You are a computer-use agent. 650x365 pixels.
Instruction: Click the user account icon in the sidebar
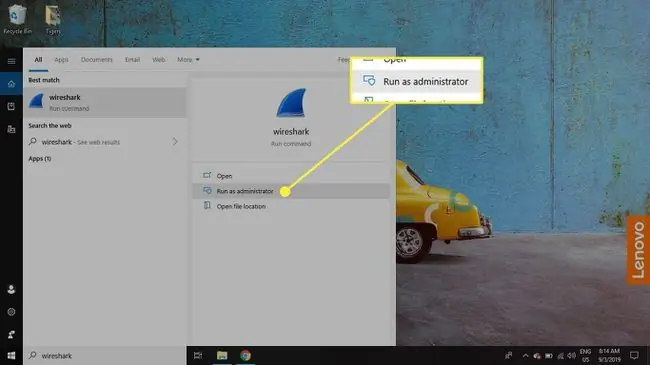pos(11,290)
